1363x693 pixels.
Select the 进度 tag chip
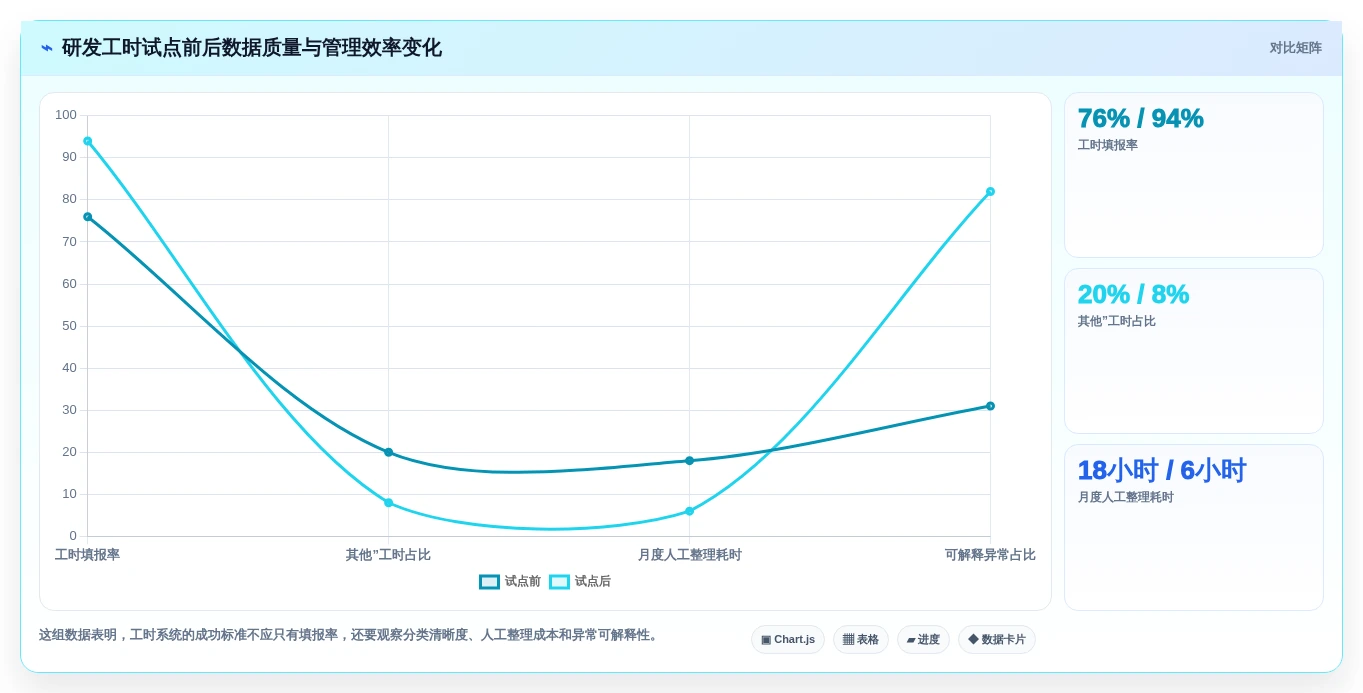[x=923, y=639]
